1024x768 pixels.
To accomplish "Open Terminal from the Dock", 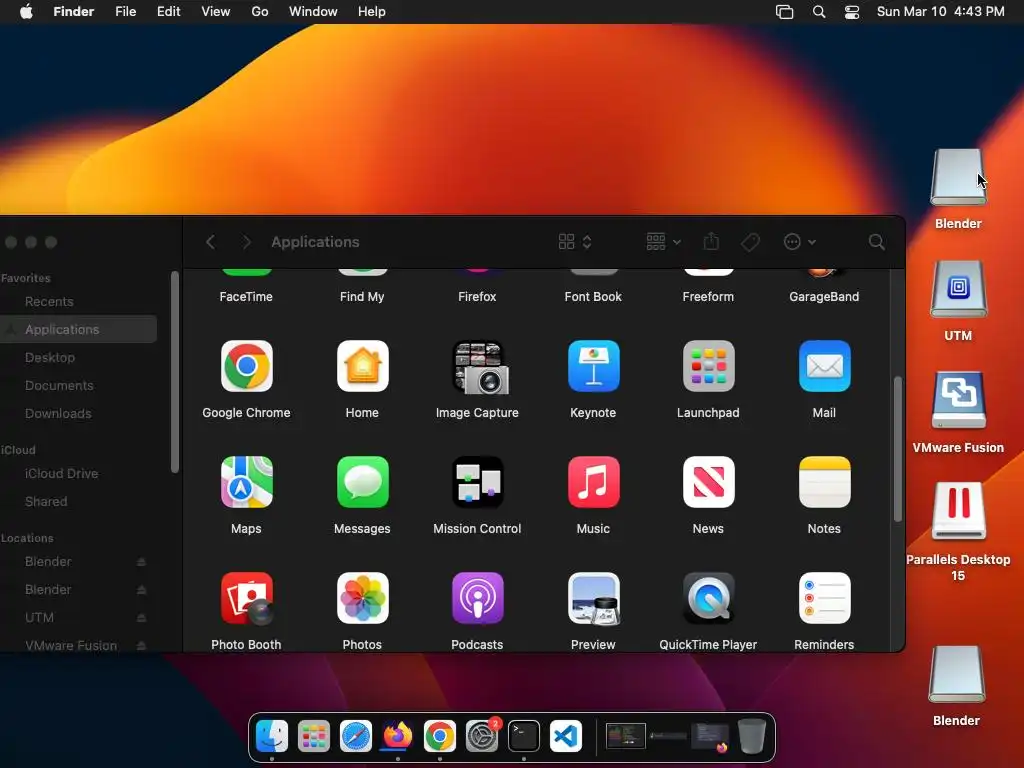I will 524,737.
